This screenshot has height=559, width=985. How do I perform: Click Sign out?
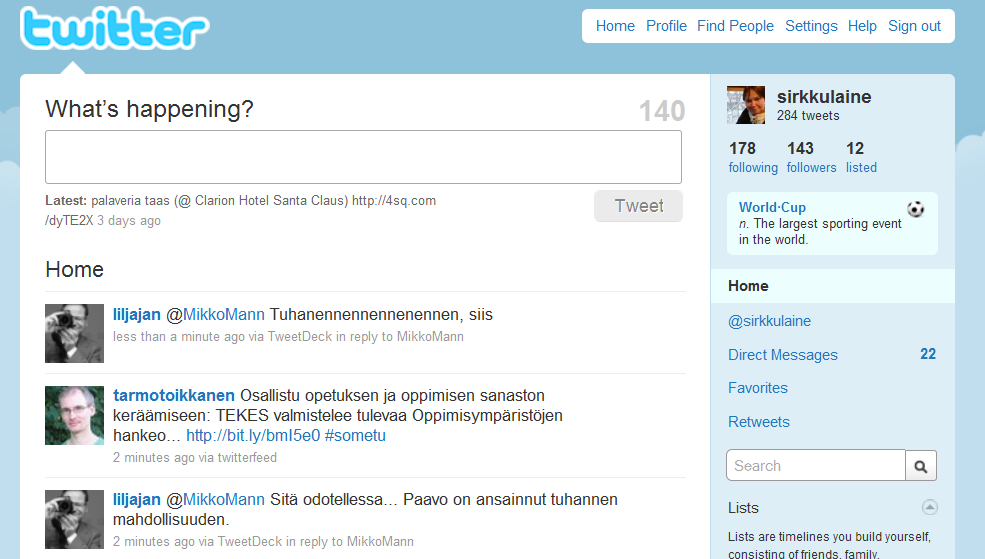click(914, 26)
